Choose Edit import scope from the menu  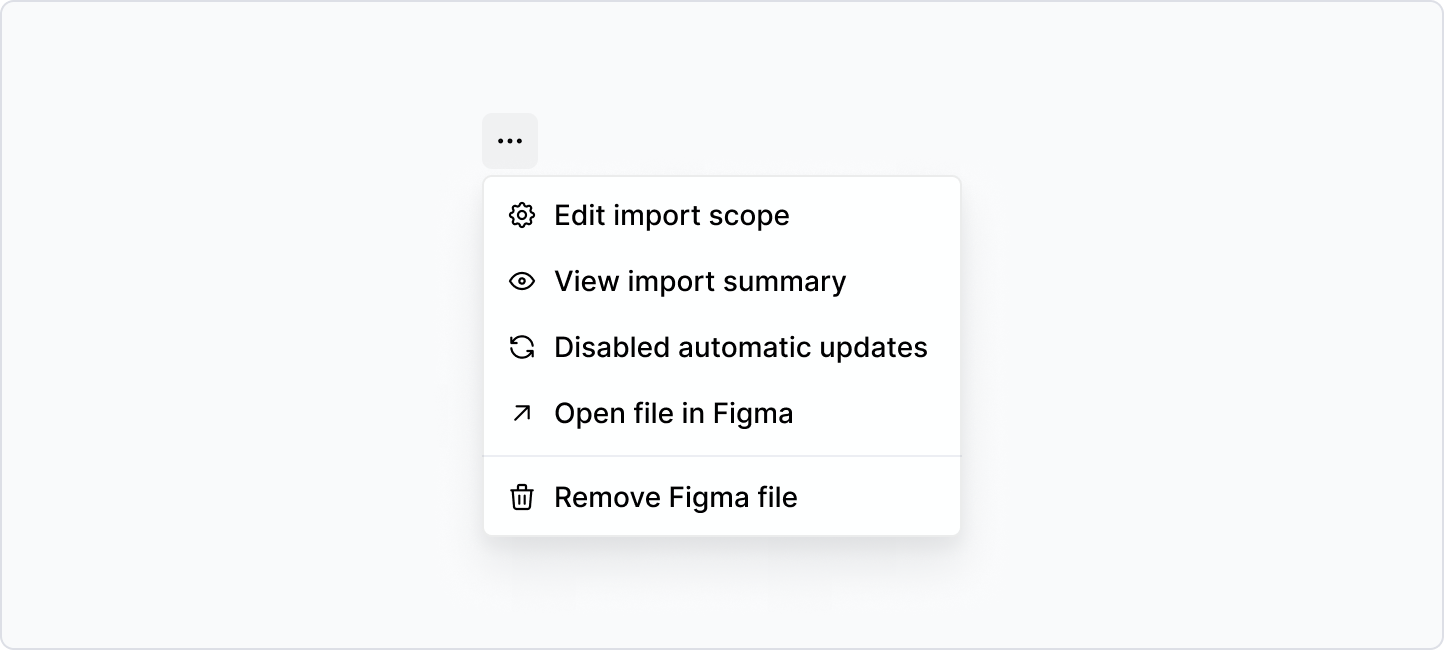[672, 215]
